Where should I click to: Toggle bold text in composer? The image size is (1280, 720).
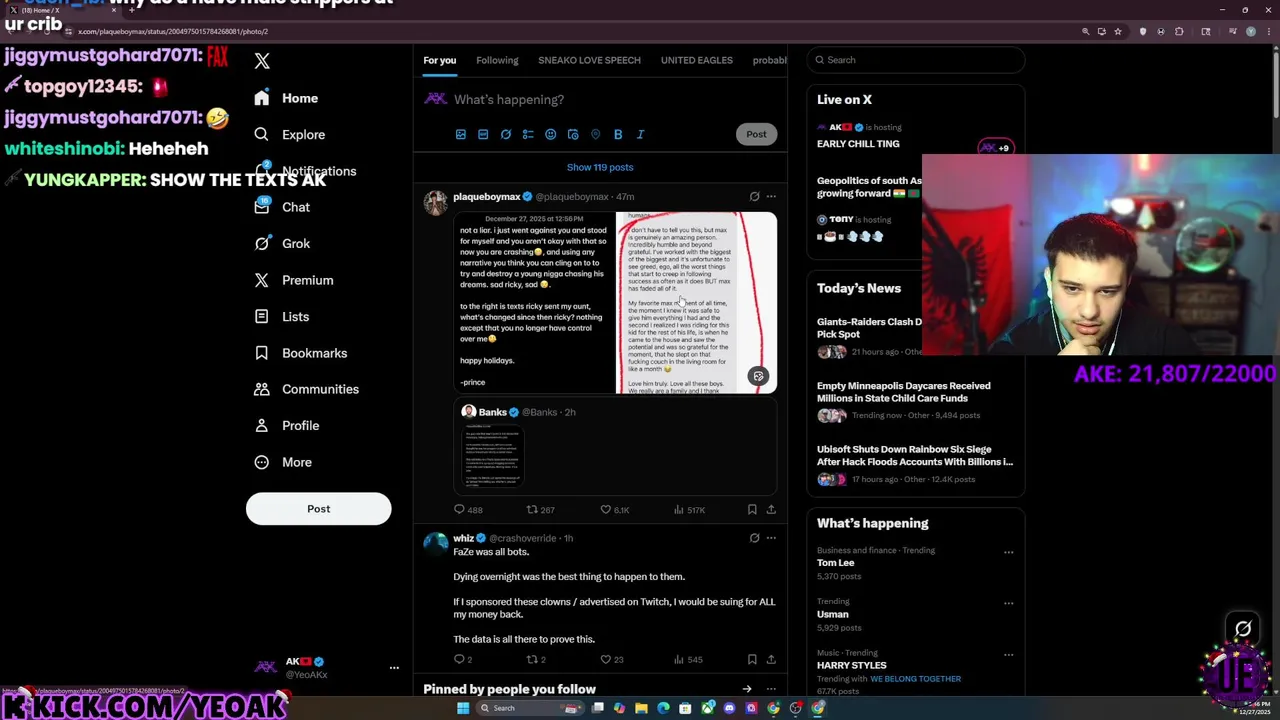[x=618, y=134]
